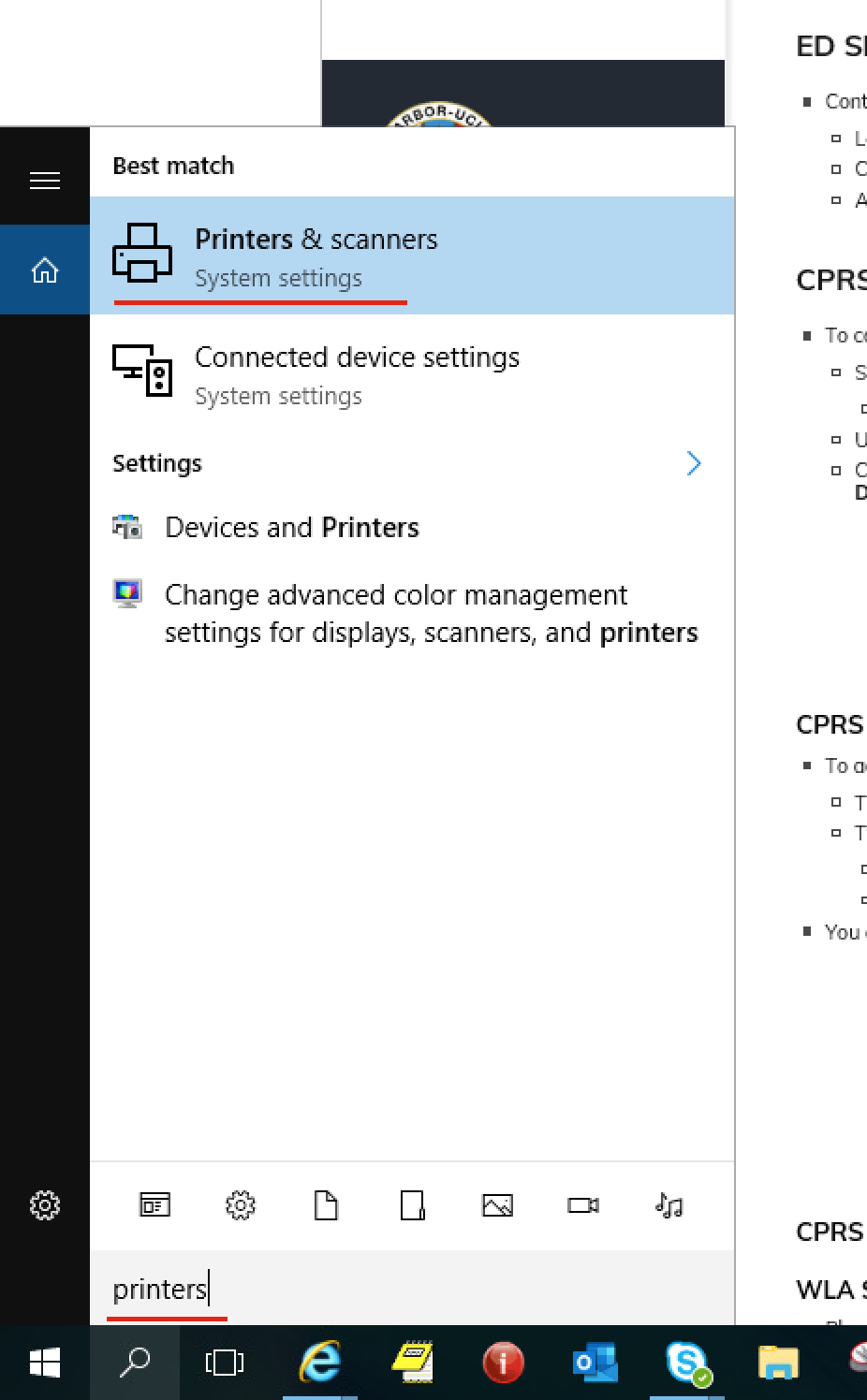Filter search results by Settings
The image size is (867, 1400).
click(x=241, y=1205)
